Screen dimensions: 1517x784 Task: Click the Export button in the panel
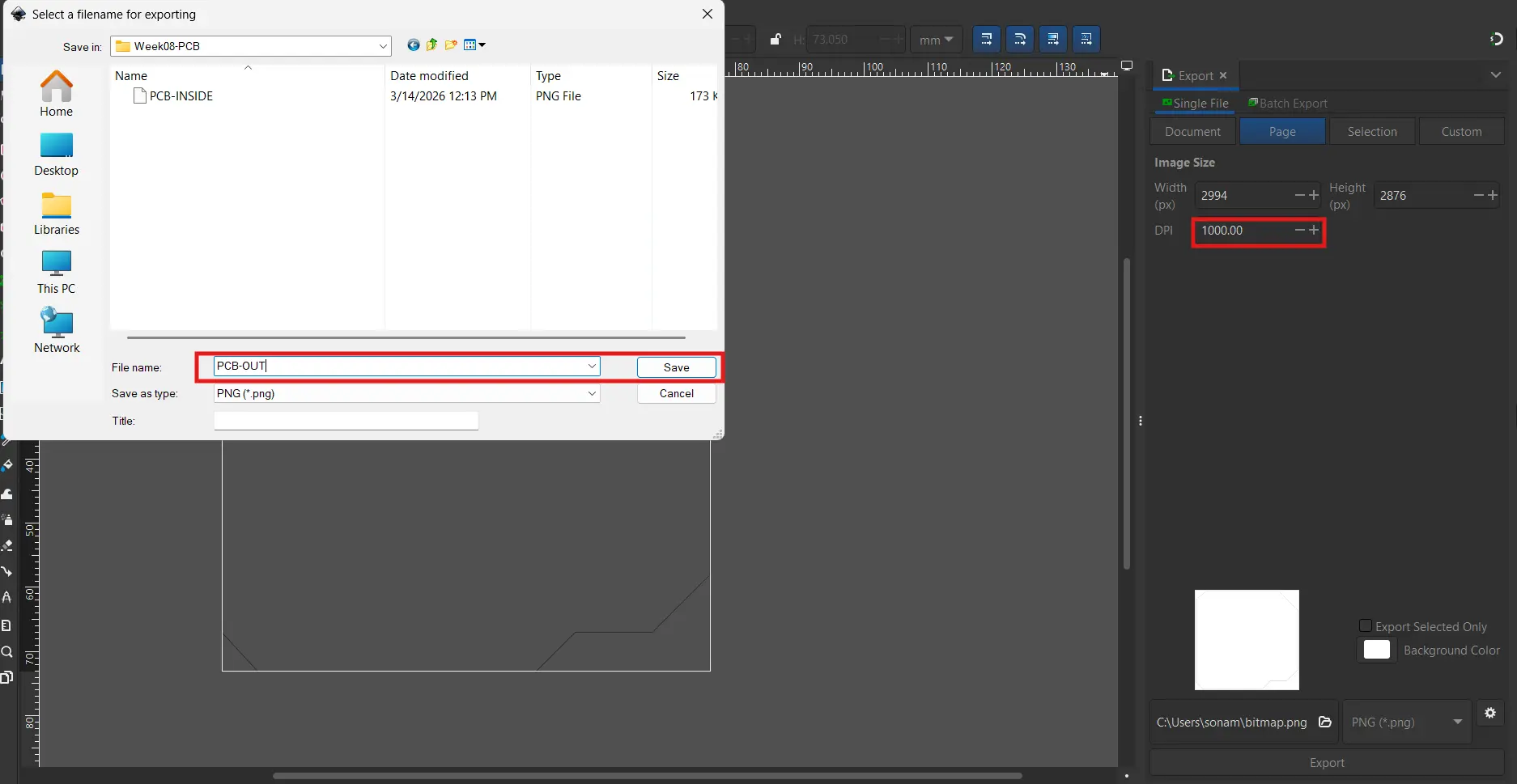pos(1327,763)
